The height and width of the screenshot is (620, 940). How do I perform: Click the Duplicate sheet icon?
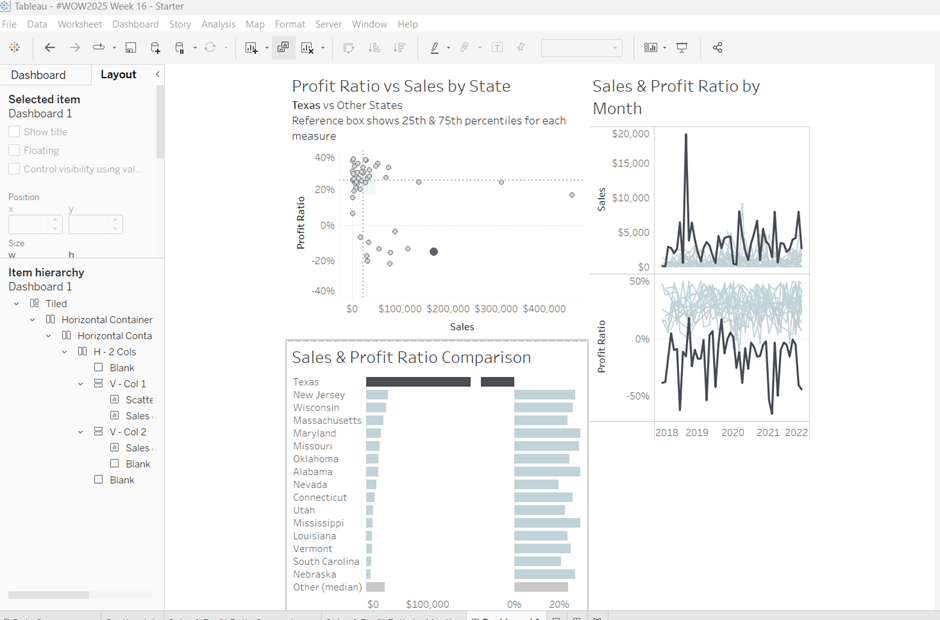click(283, 47)
